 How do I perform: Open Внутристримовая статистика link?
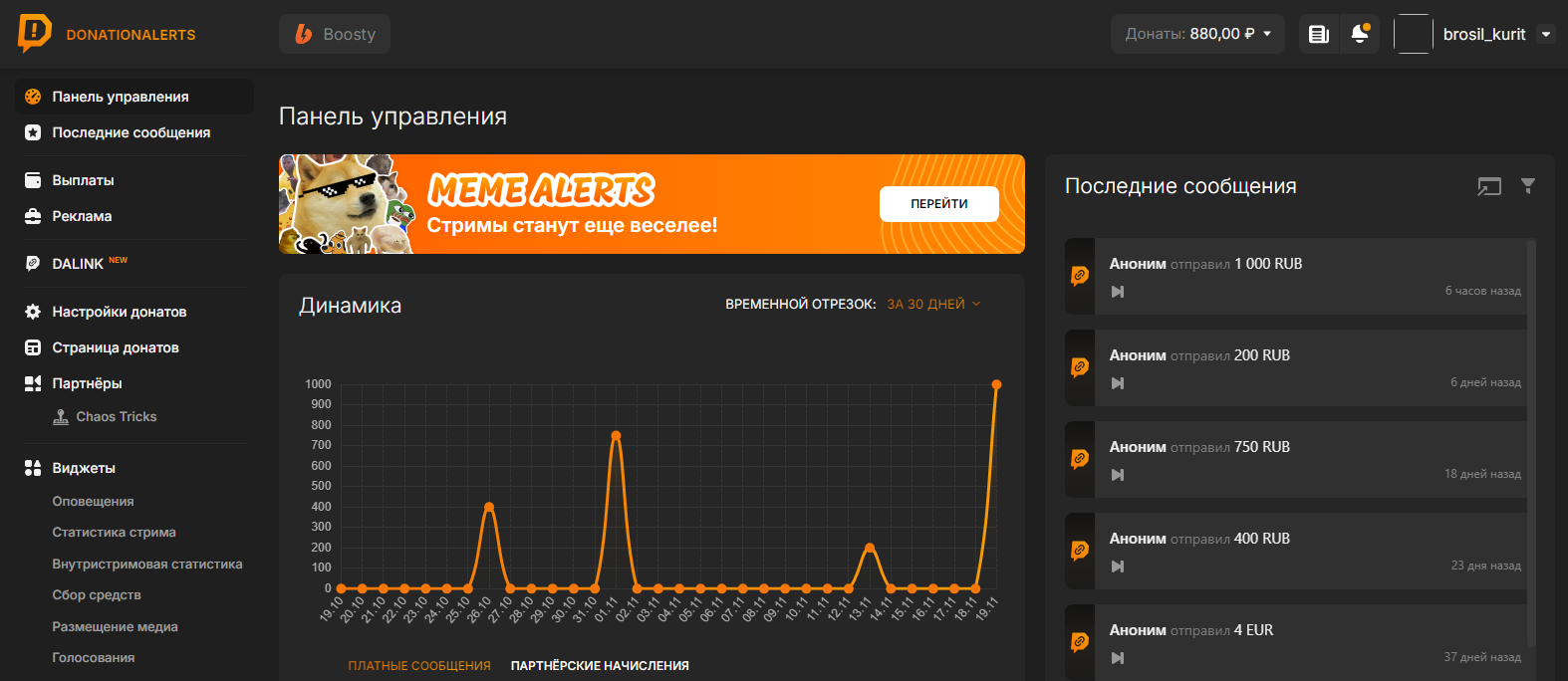147,565
